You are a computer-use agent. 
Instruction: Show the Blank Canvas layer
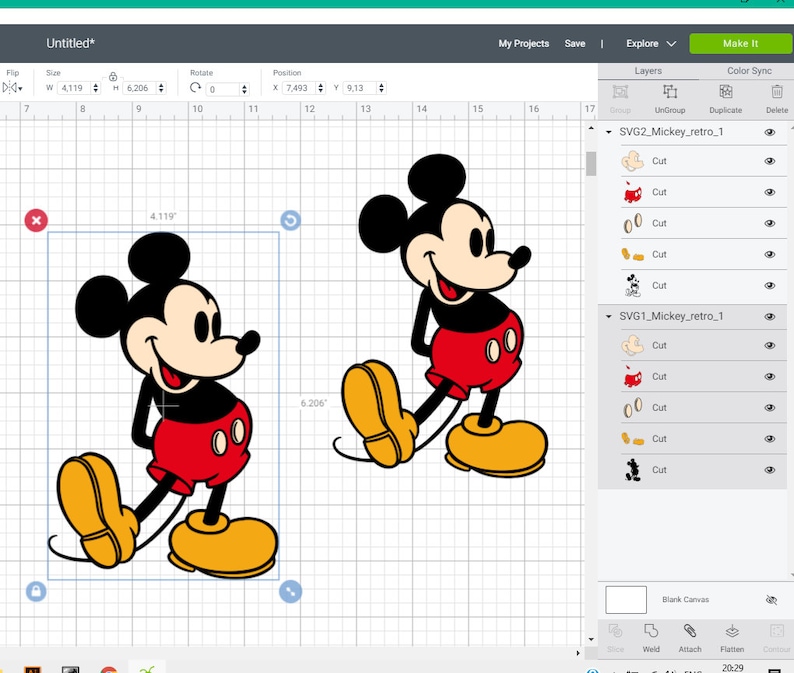tap(771, 600)
